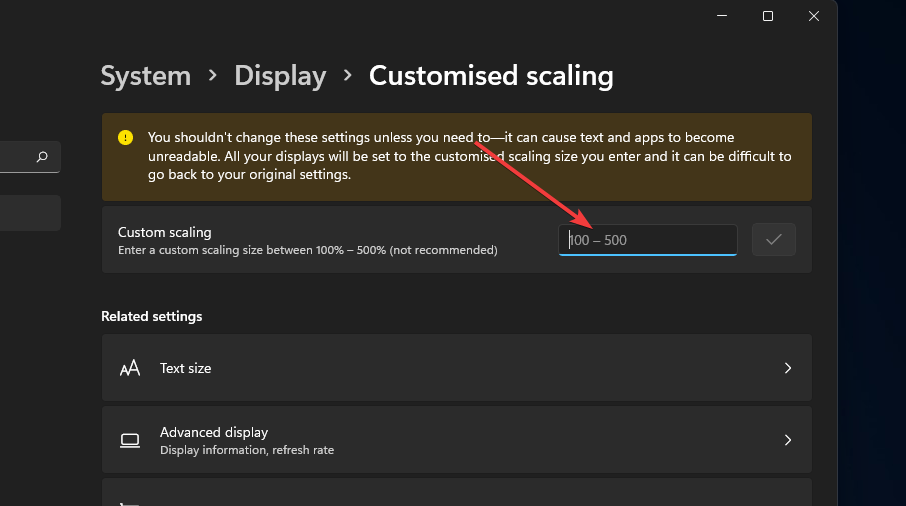Screen dimensions: 906x506
Task: Go back to the System breadcrumb
Action: coord(146,76)
